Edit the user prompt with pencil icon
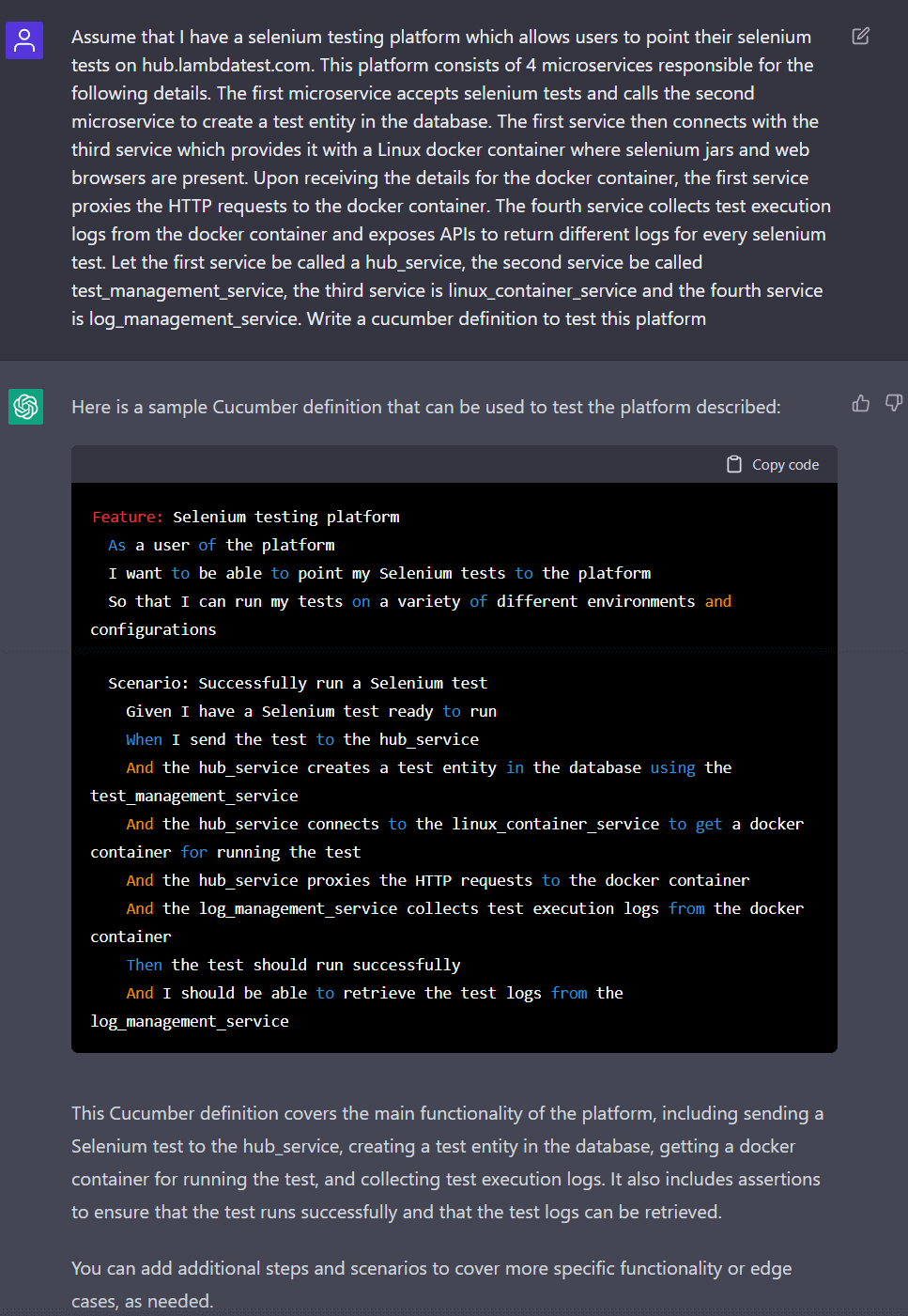The height and width of the screenshot is (1316, 908). (x=860, y=37)
